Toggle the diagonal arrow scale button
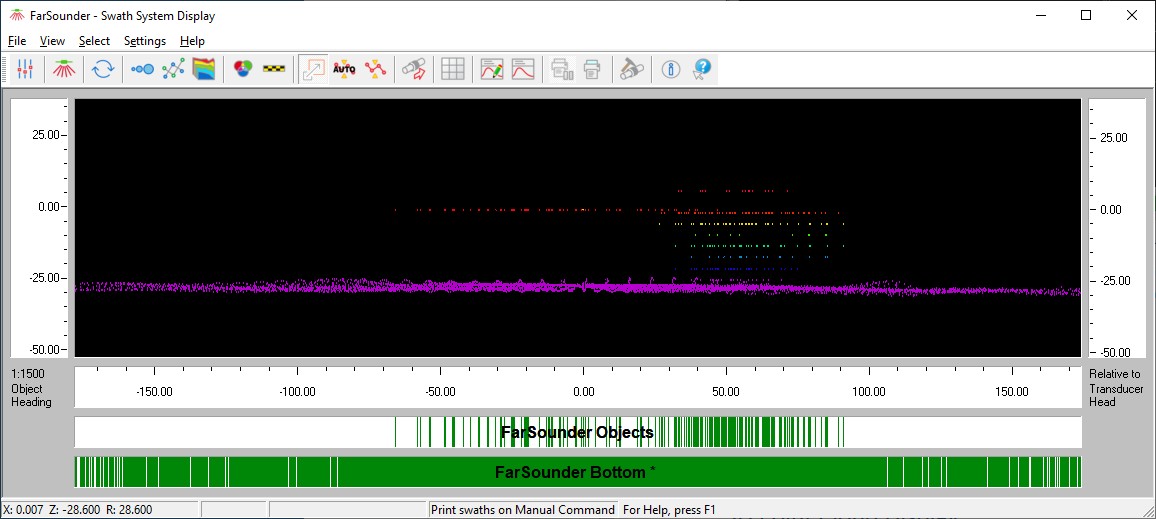The image size is (1156, 519). pyautogui.click(x=313, y=69)
